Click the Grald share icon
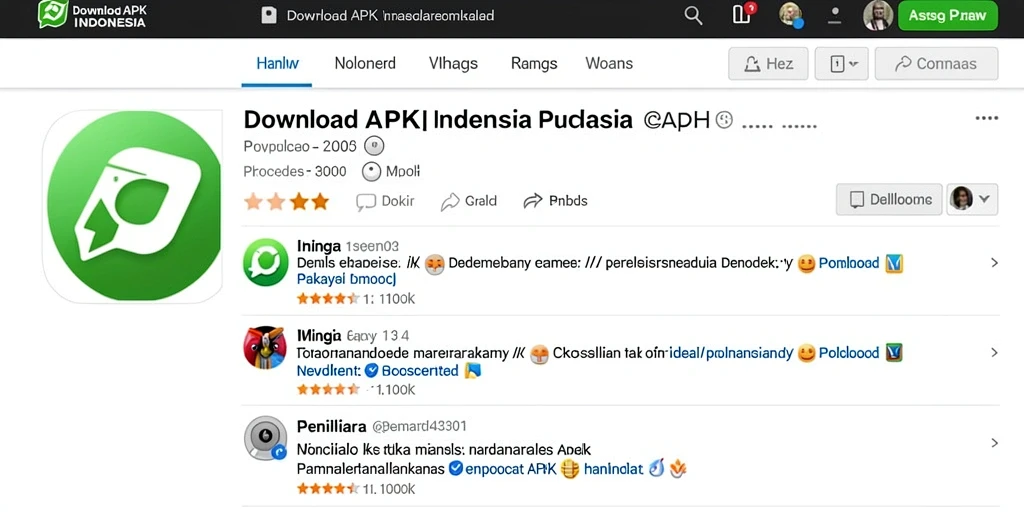The image size is (1024, 512). (450, 202)
